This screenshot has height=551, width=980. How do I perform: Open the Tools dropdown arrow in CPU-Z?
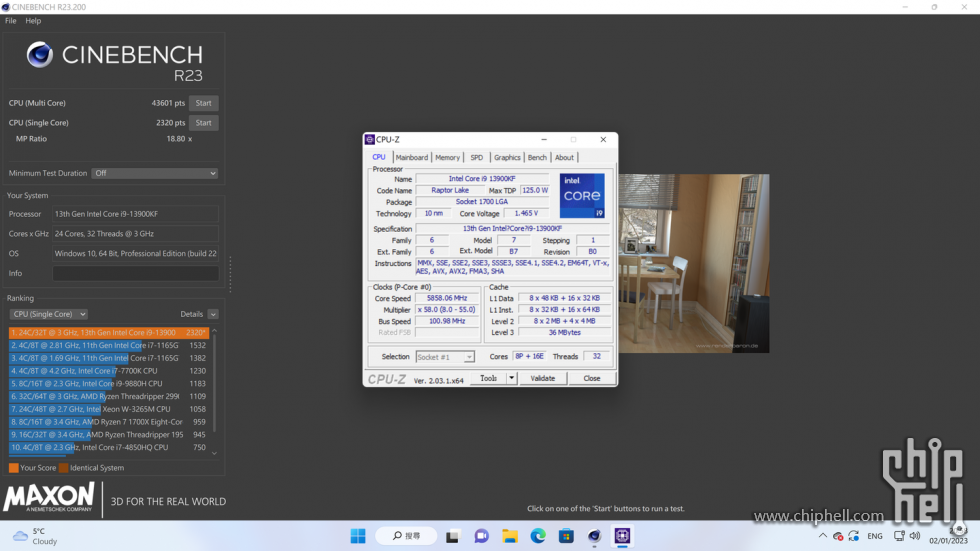511,379
